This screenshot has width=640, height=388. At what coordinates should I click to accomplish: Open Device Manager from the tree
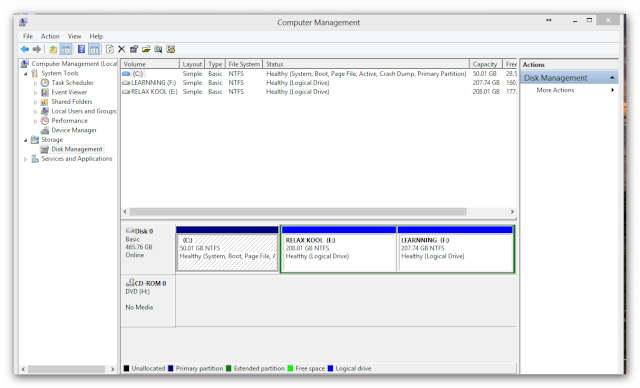[74, 130]
